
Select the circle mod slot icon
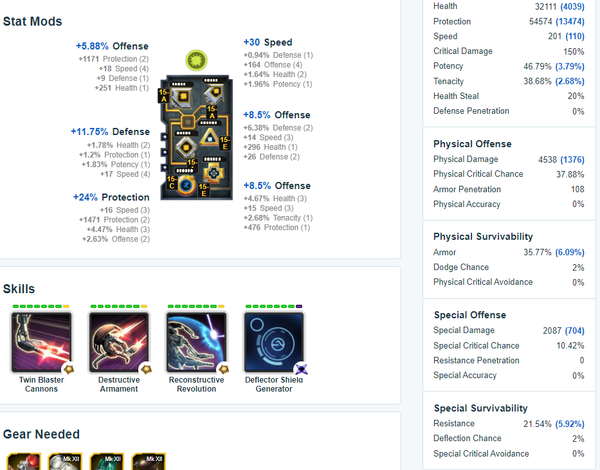pyautogui.click(x=186, y=186)
